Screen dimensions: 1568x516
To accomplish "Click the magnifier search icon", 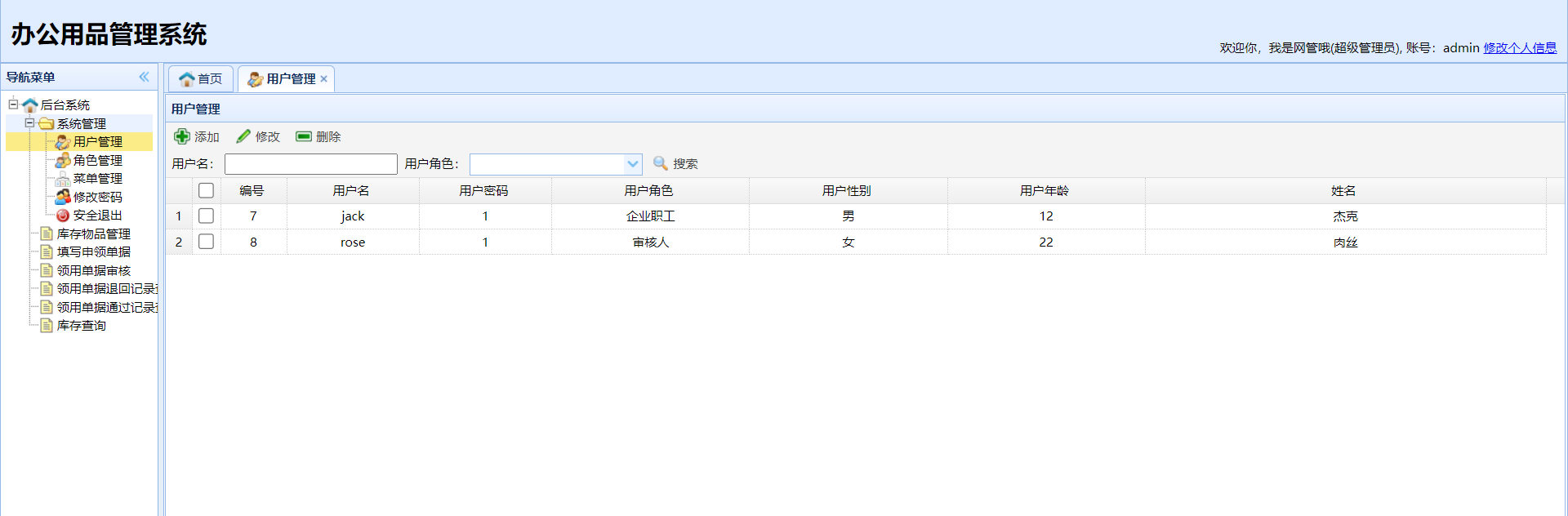I will pos(661,163).
